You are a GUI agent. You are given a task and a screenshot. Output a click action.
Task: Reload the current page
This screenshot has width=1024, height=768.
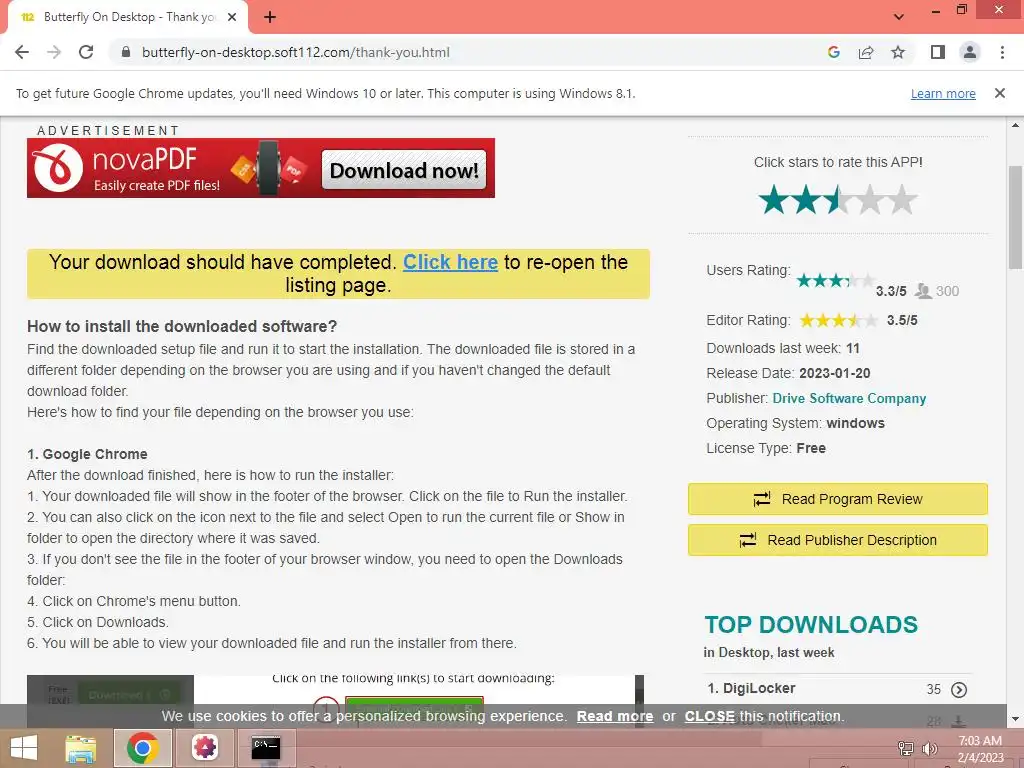coord(86,52)
